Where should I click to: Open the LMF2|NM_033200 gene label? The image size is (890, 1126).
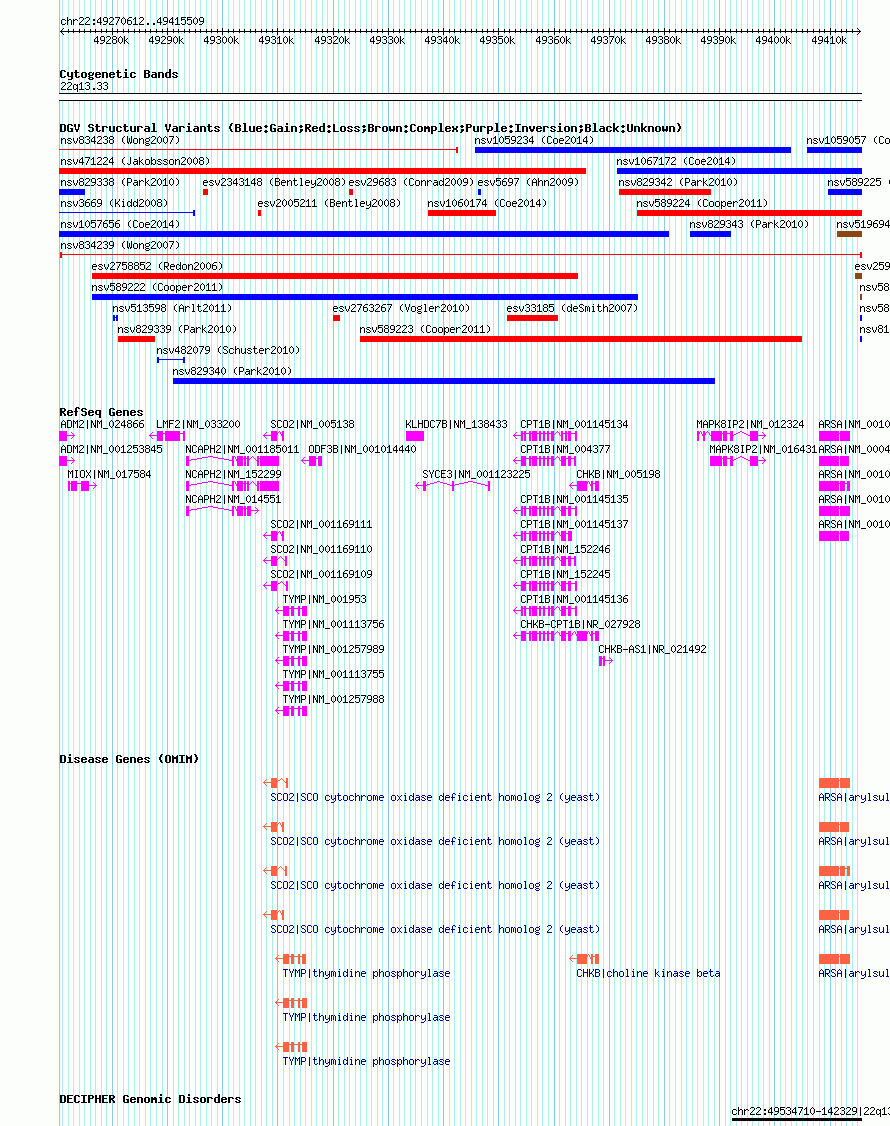click(x=198, y=424)
